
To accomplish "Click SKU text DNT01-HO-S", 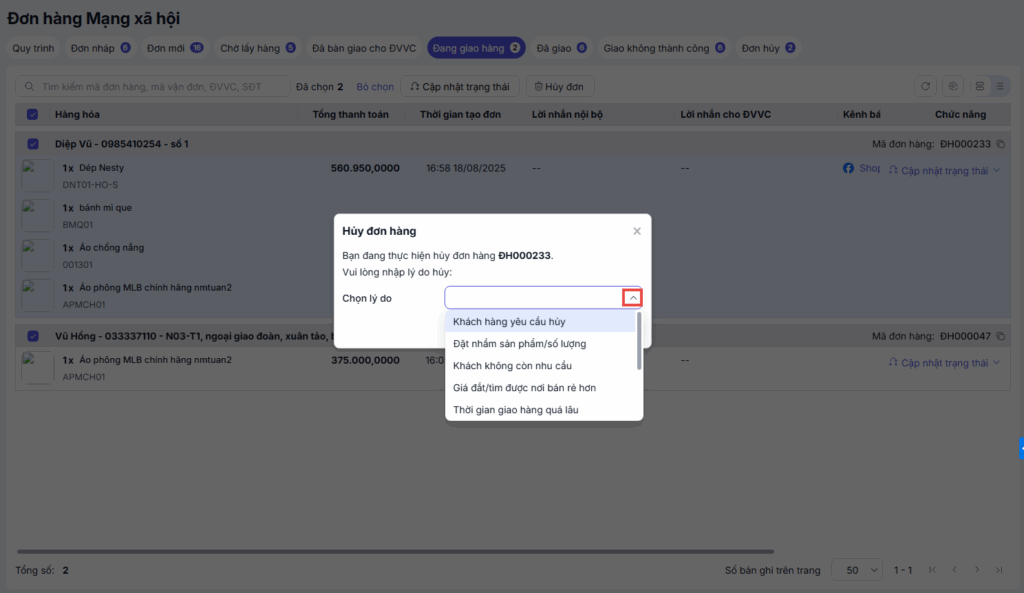I will click(x=90, y=185).
